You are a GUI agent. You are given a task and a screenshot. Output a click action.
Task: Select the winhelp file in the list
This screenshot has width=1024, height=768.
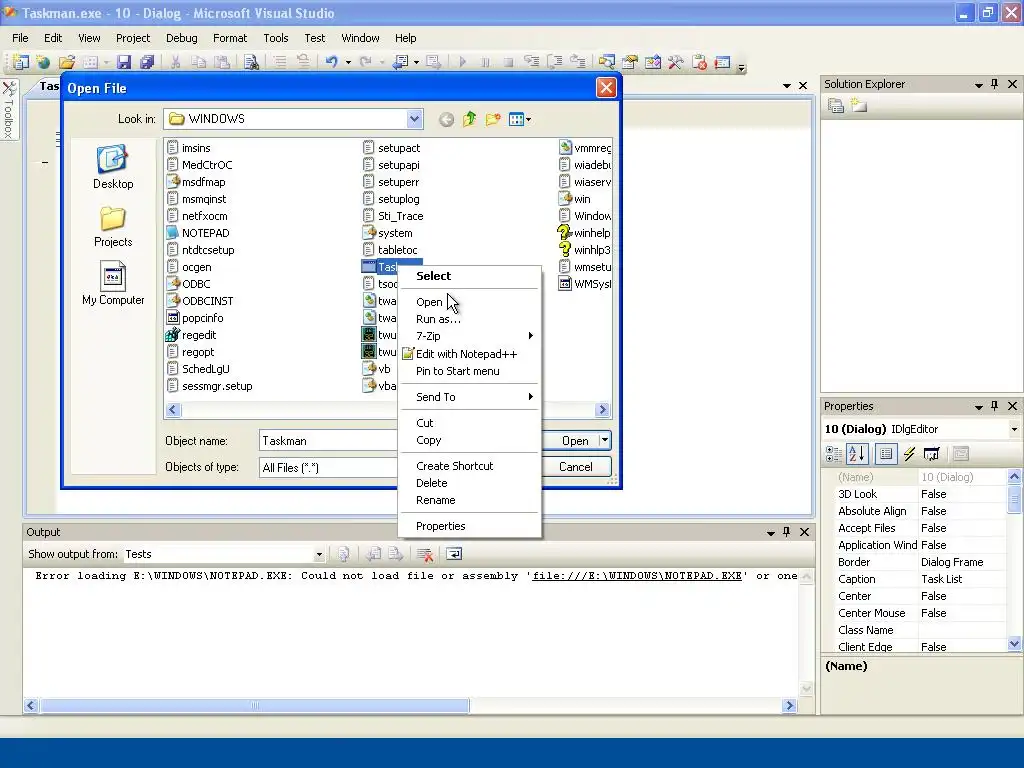click(x=584, y=232)
